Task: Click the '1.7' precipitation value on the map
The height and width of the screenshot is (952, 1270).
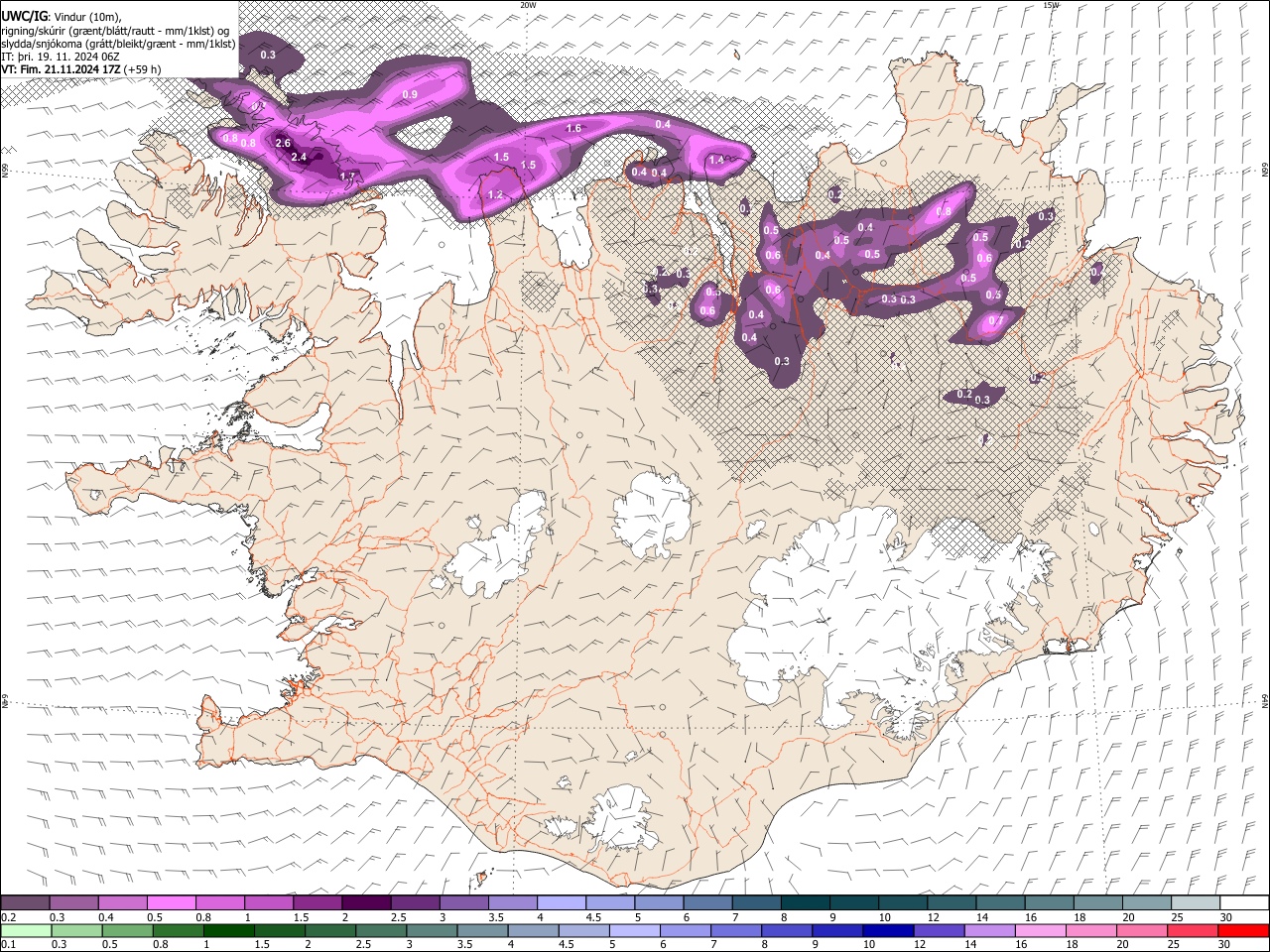Action: [x=347, y=177]
